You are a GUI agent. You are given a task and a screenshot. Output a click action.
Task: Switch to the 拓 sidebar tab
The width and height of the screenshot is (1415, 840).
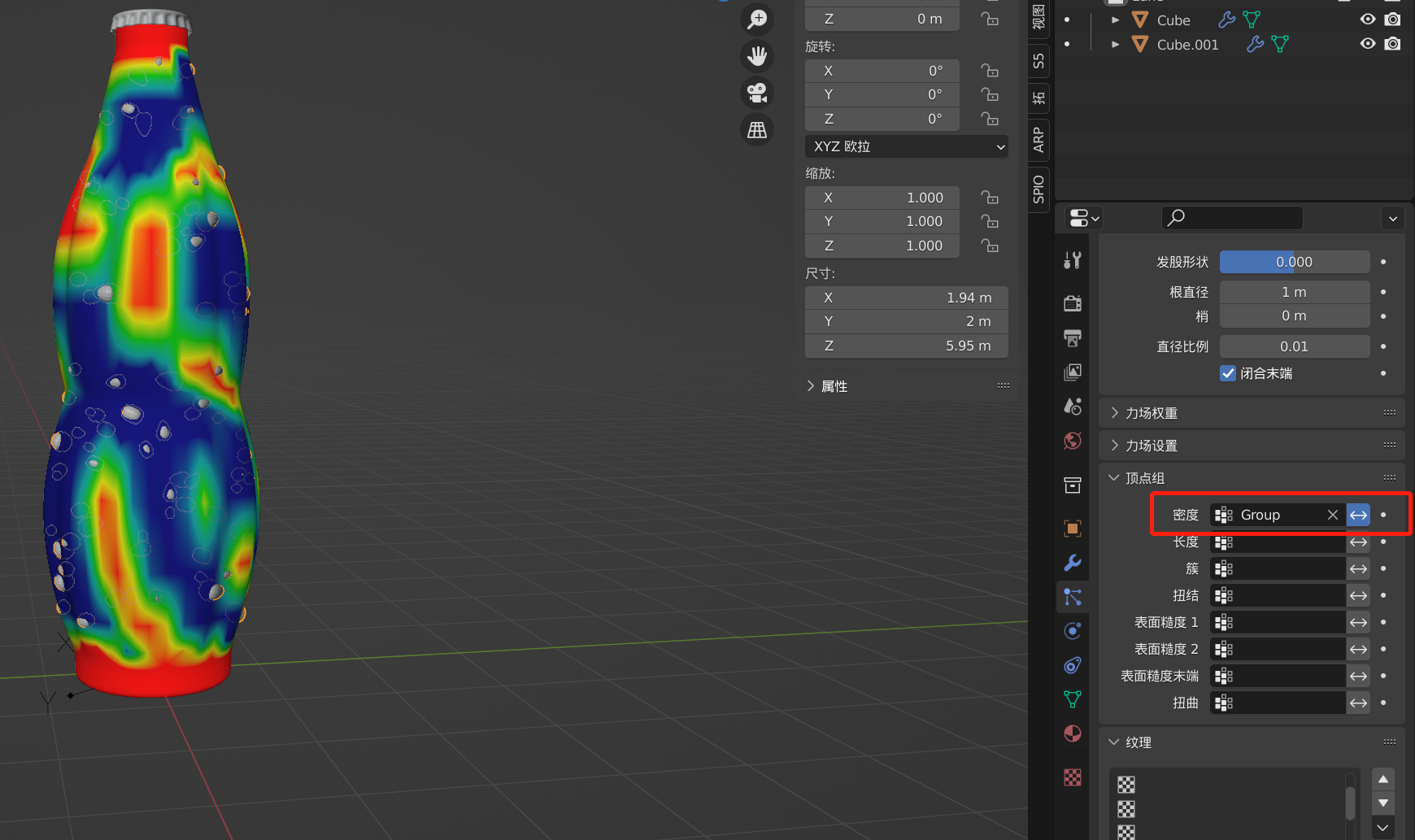1038,98
